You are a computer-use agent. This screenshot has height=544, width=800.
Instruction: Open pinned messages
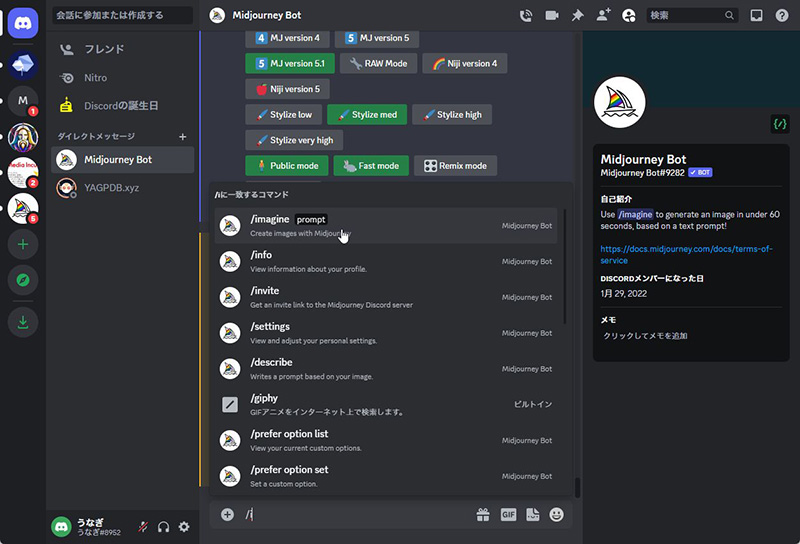tap(578, 15)
